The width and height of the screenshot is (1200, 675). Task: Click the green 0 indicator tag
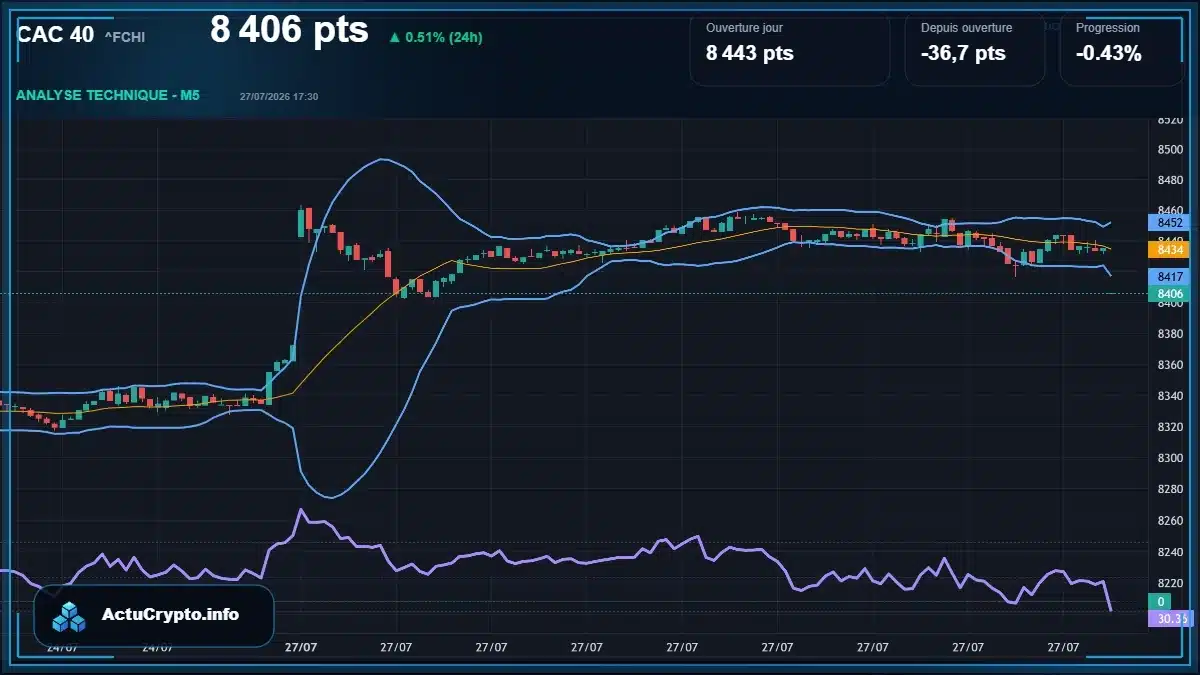coord(1159,601)
